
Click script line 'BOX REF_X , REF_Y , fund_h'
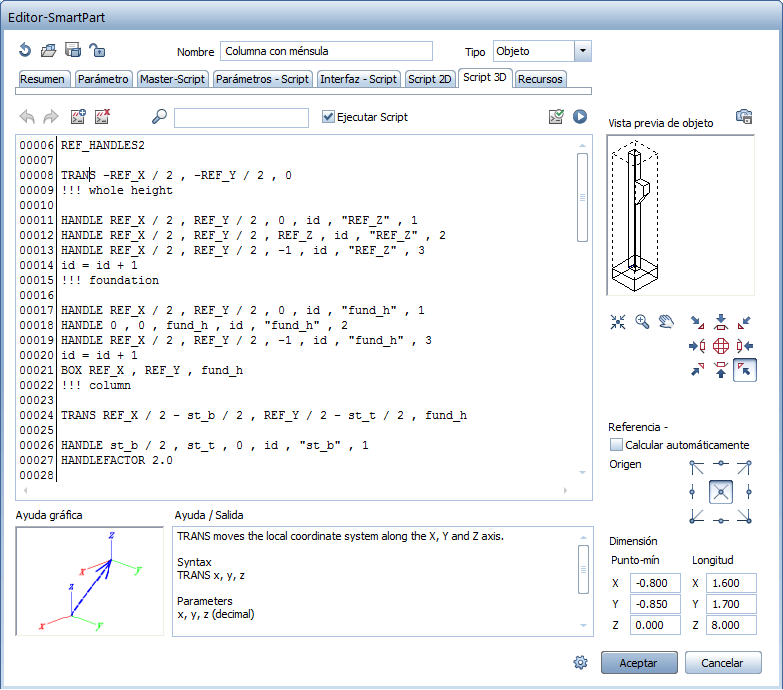pyautogui.click(x=152, y=370)
